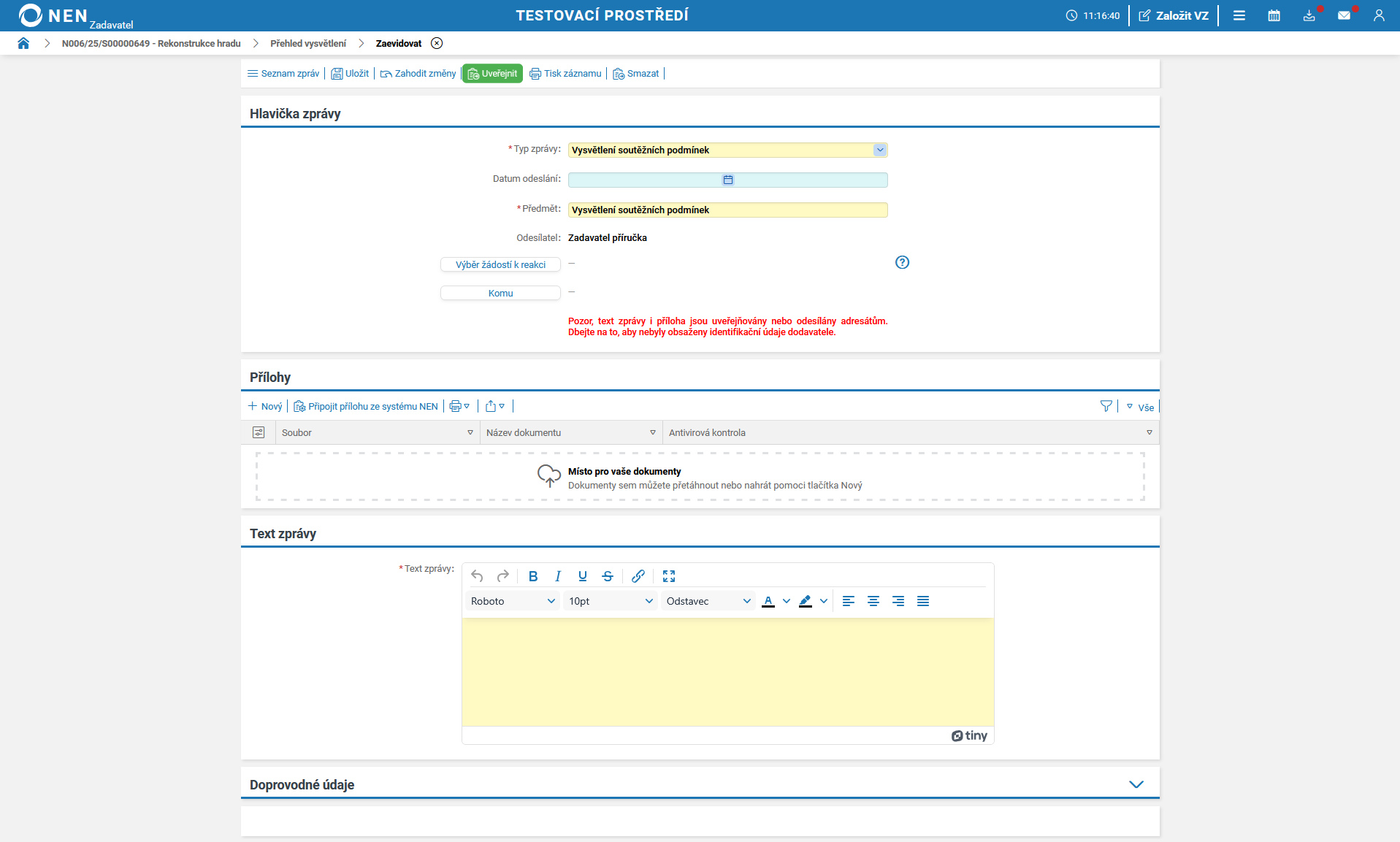Open the text color picker swatch
The width and height of the screenshot is (1400, 842).
click(x=768, y=601)
